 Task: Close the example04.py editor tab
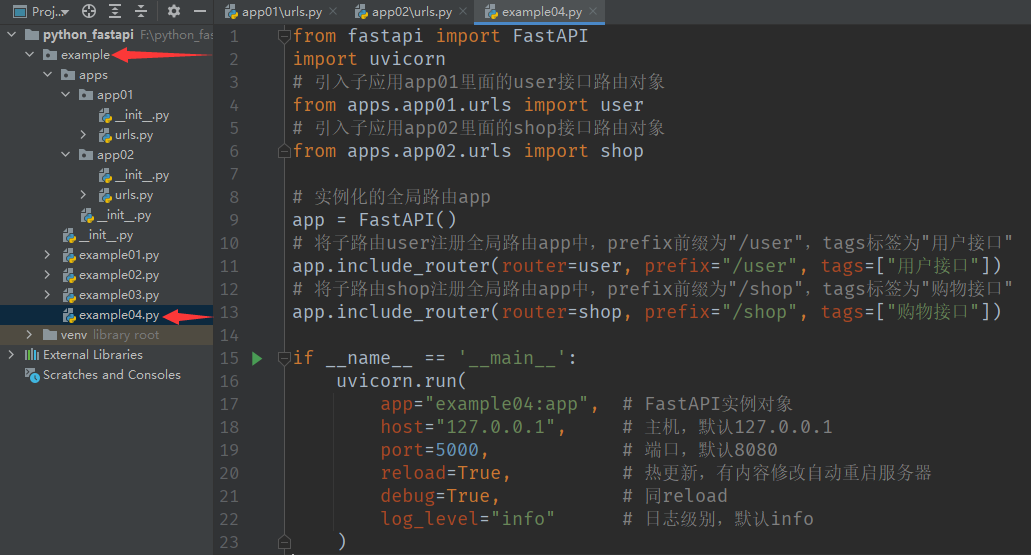tap(593, 12)
